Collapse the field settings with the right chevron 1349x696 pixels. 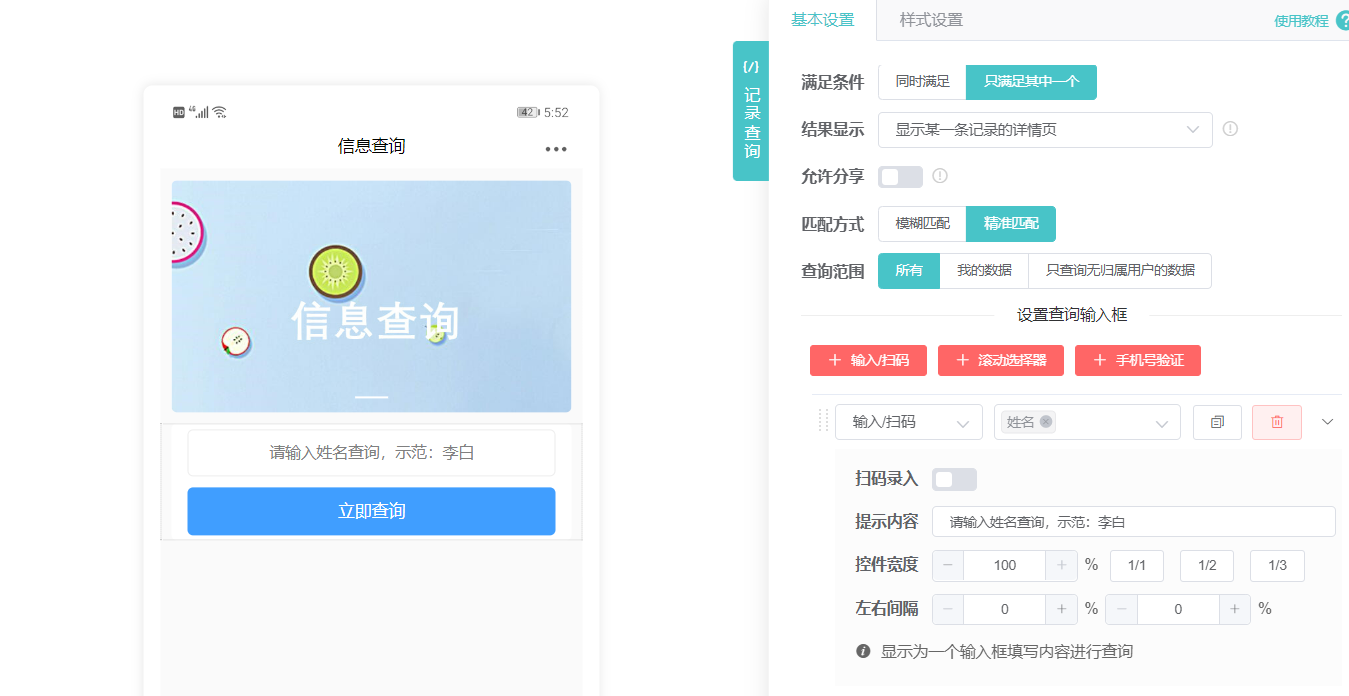(x=1326, y=421)
